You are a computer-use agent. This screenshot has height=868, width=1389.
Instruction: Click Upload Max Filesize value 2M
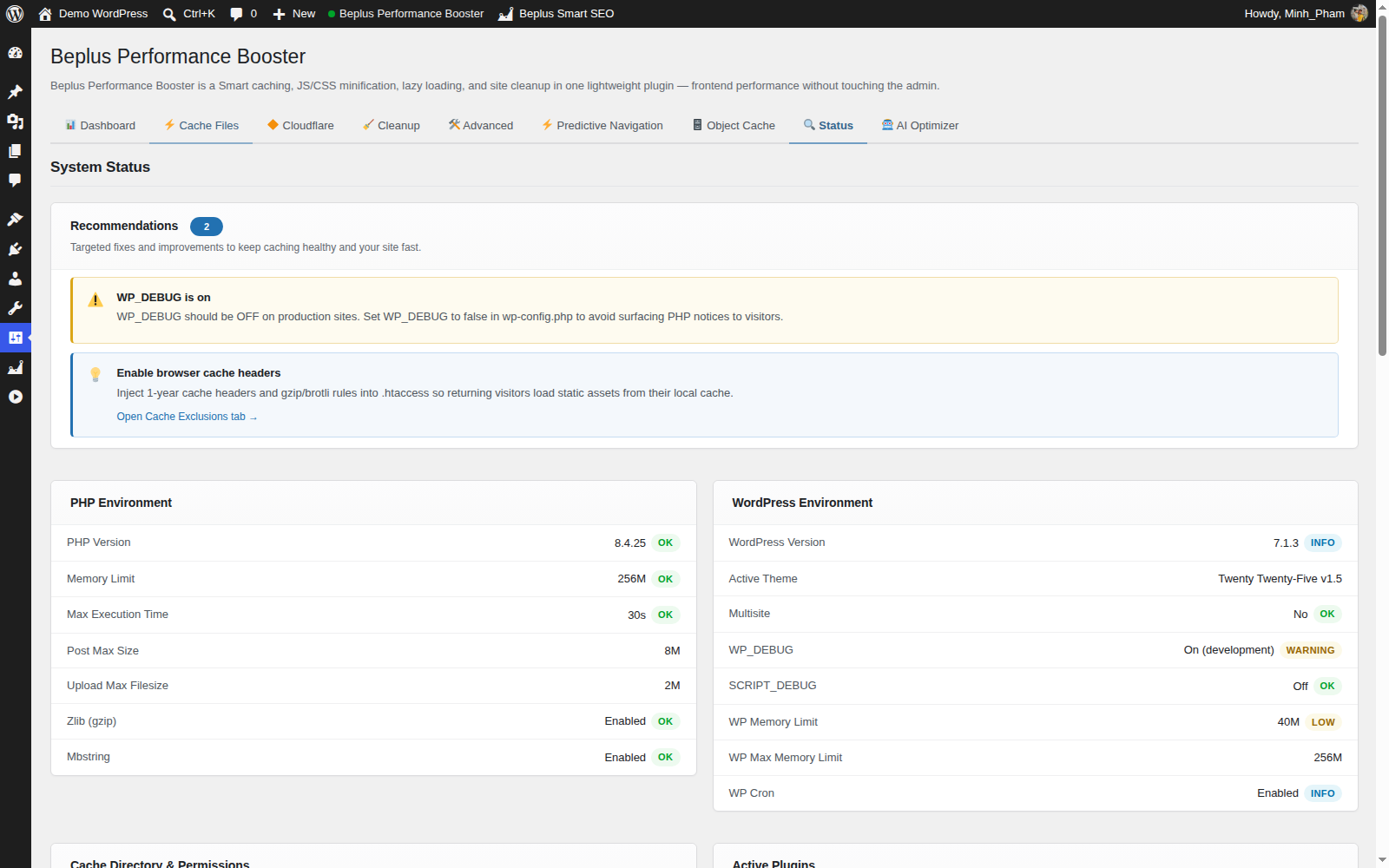pyautogui.click(x=673, y=686)
